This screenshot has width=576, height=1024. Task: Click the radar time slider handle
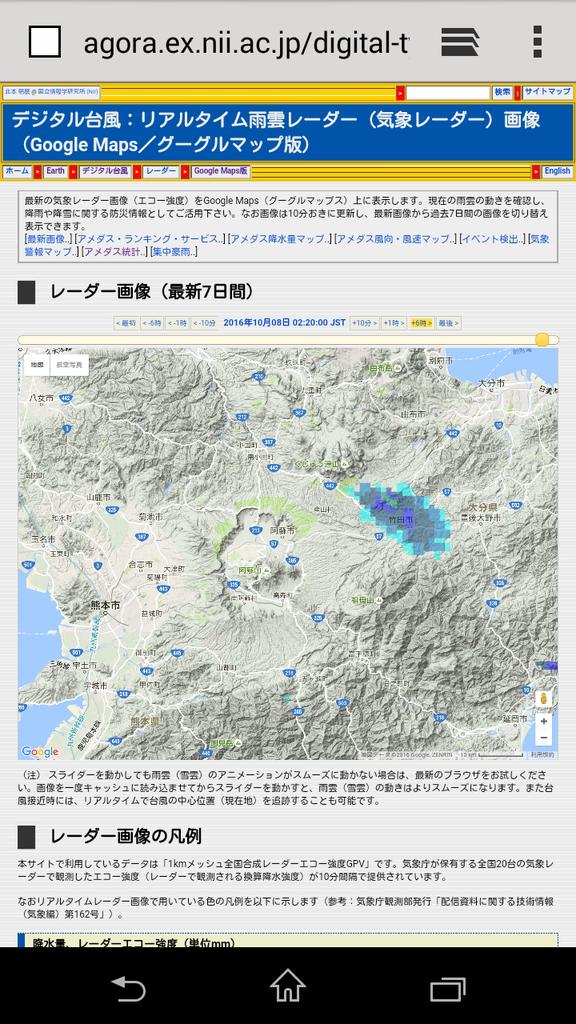541,340
